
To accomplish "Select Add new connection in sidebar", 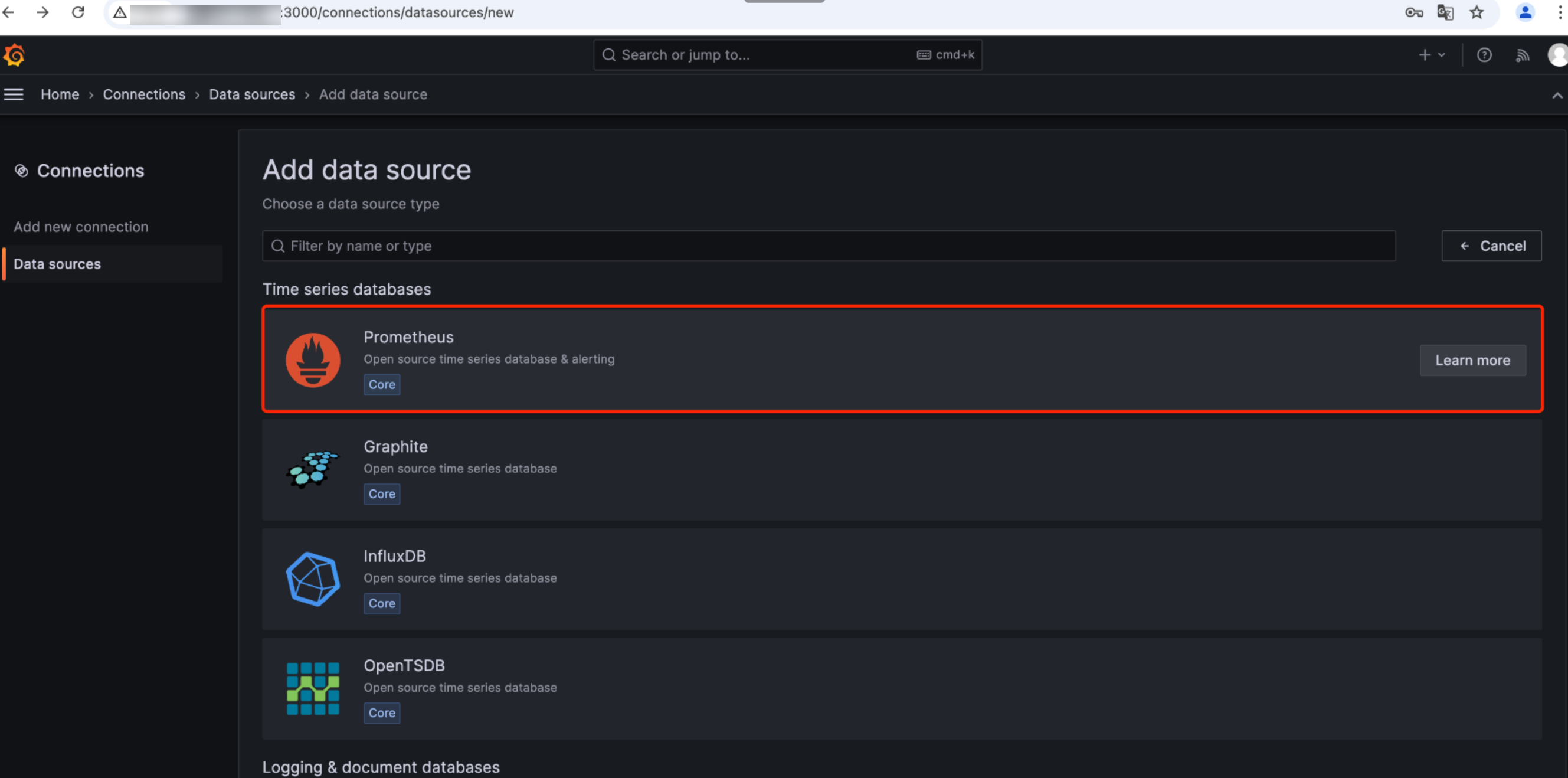I will (81, 227).
